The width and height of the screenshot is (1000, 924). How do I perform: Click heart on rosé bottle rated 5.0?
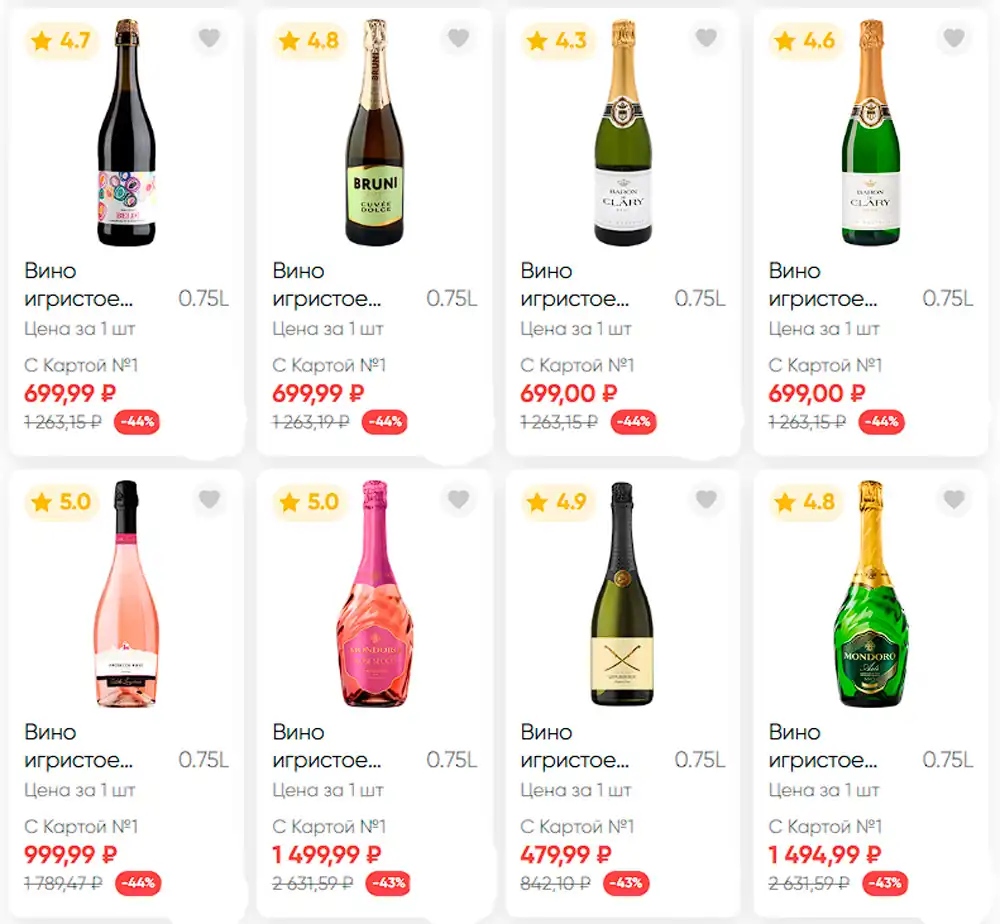click(209, 499)
